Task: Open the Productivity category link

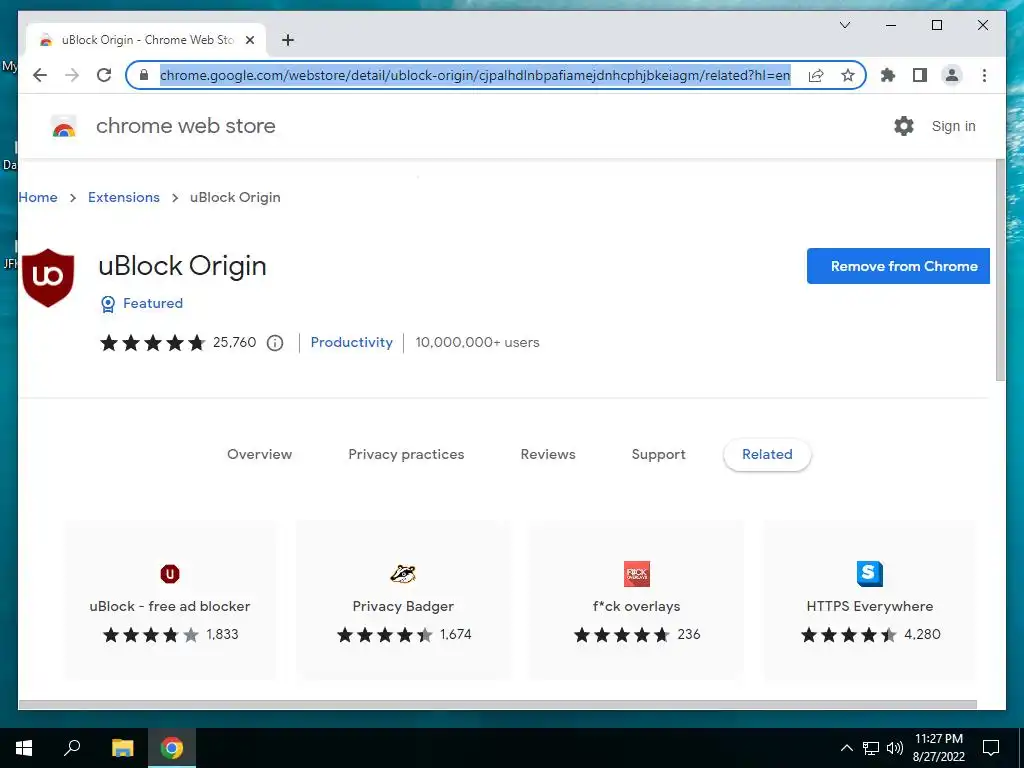Action: [351, 343]
